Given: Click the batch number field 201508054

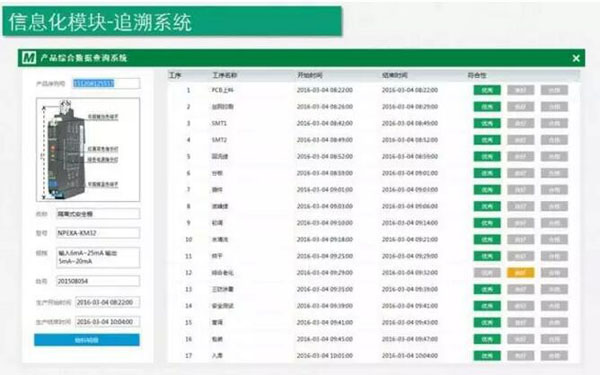Looking at the screenshot, I should 98,281.
